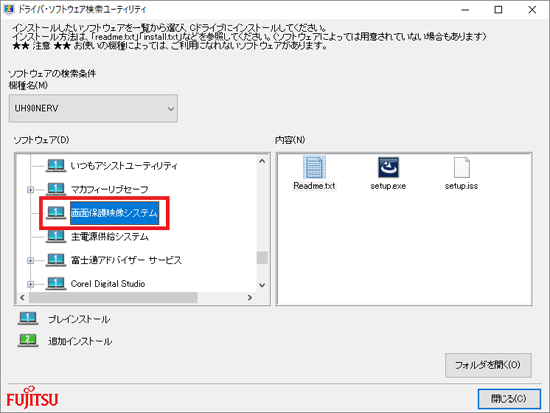Select いつもアシストユーティリティ in the software list
Image resolution: width=550 pixels, height=413 pixels.
pyautogui.click(x=124, y=166)
